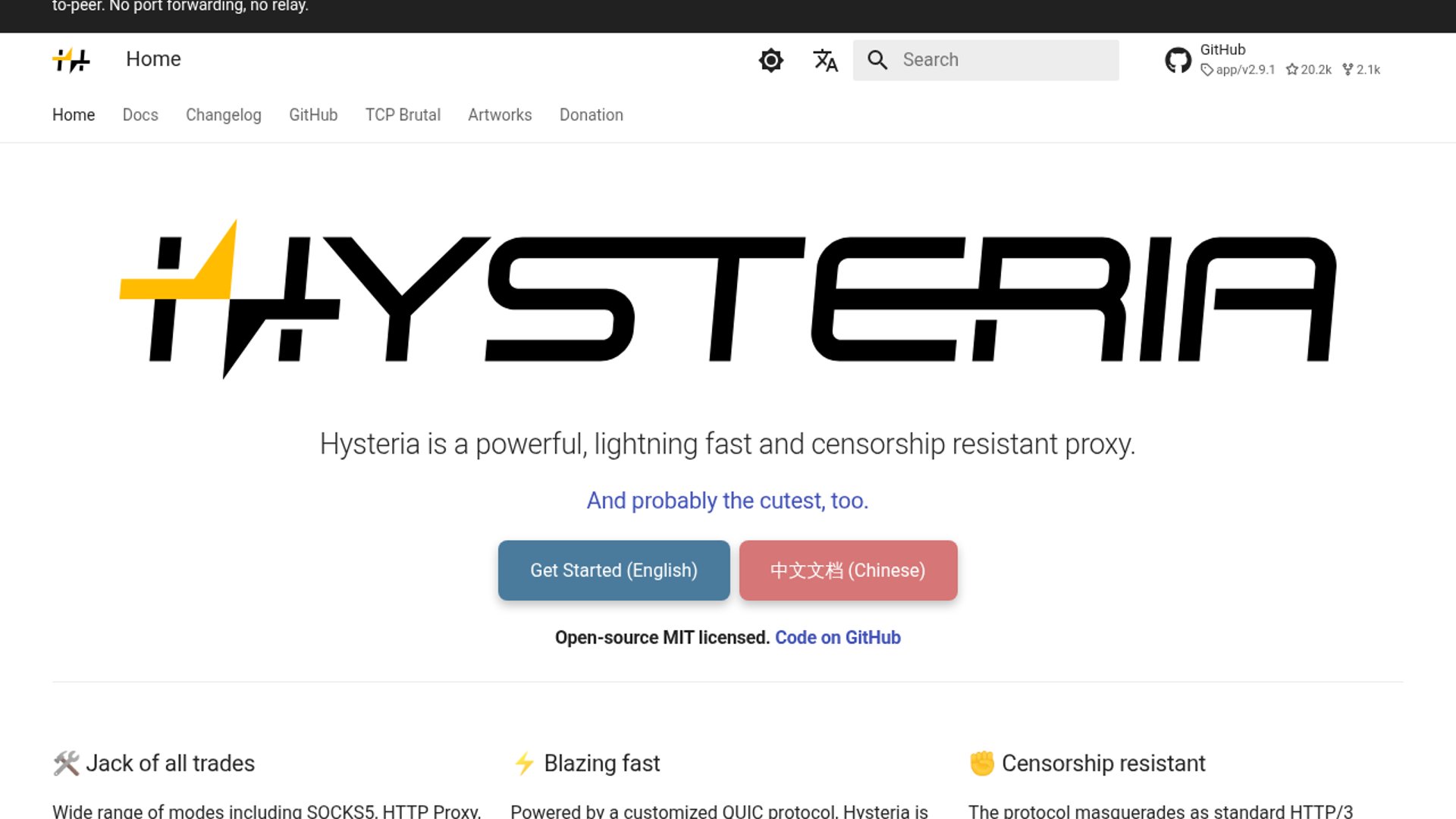Screen dimensions: 1456x819
Task: Focus the Search input field
Action: click(986, 60)
